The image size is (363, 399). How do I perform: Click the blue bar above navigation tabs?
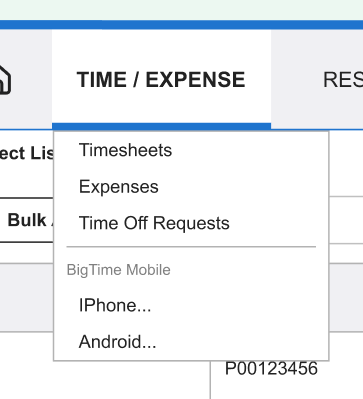pos(181,25)
